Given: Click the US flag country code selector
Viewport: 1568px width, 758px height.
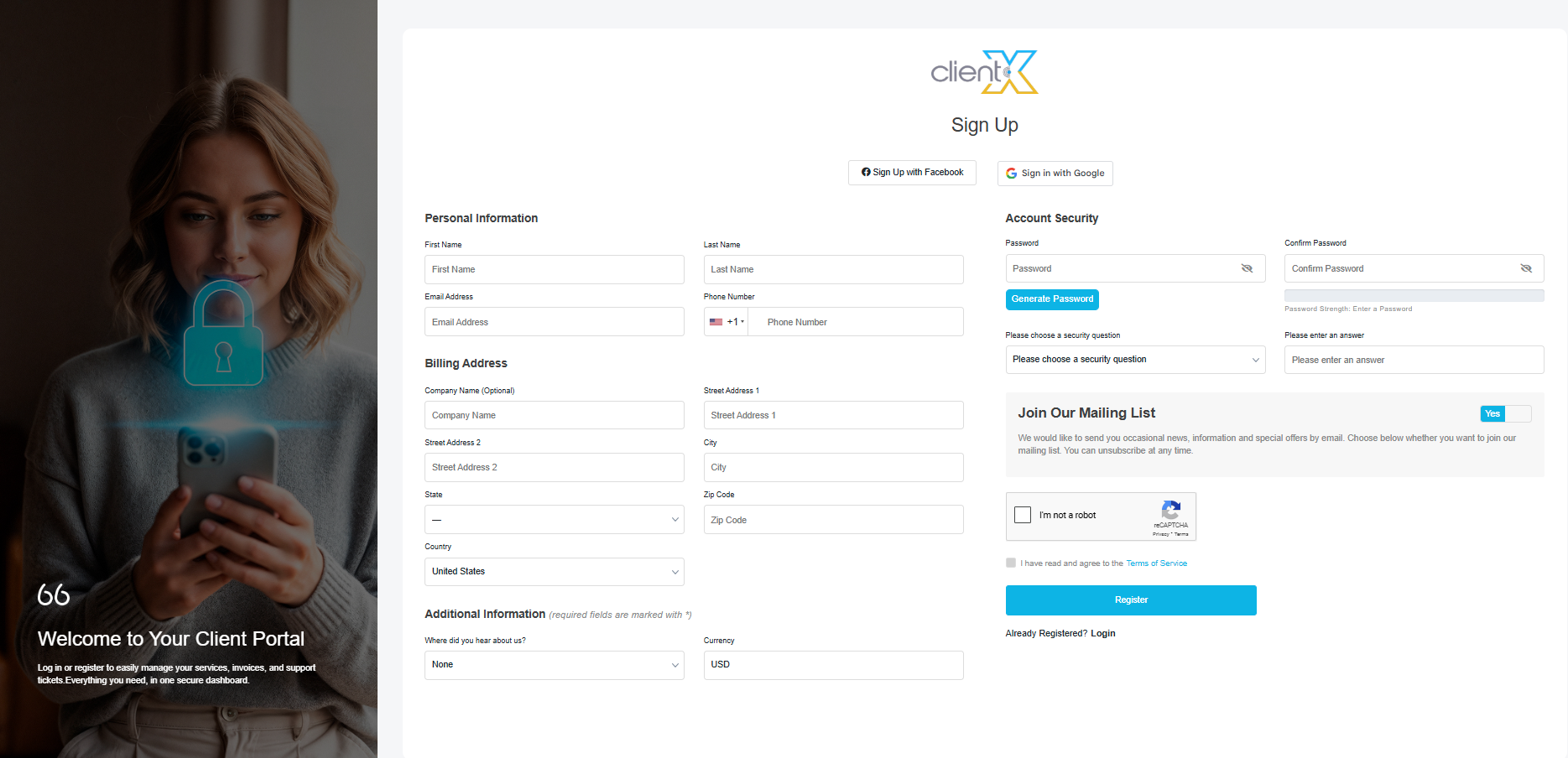Looking at the screenshot, I should pyautogui.click(x=726, y=322).
